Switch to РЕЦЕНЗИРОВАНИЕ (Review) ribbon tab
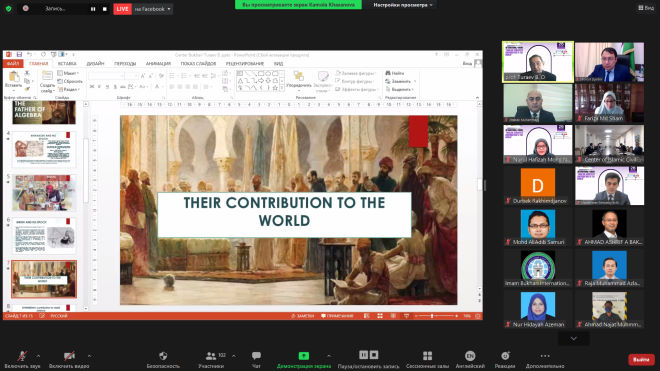660x371 pixels. 245,64
